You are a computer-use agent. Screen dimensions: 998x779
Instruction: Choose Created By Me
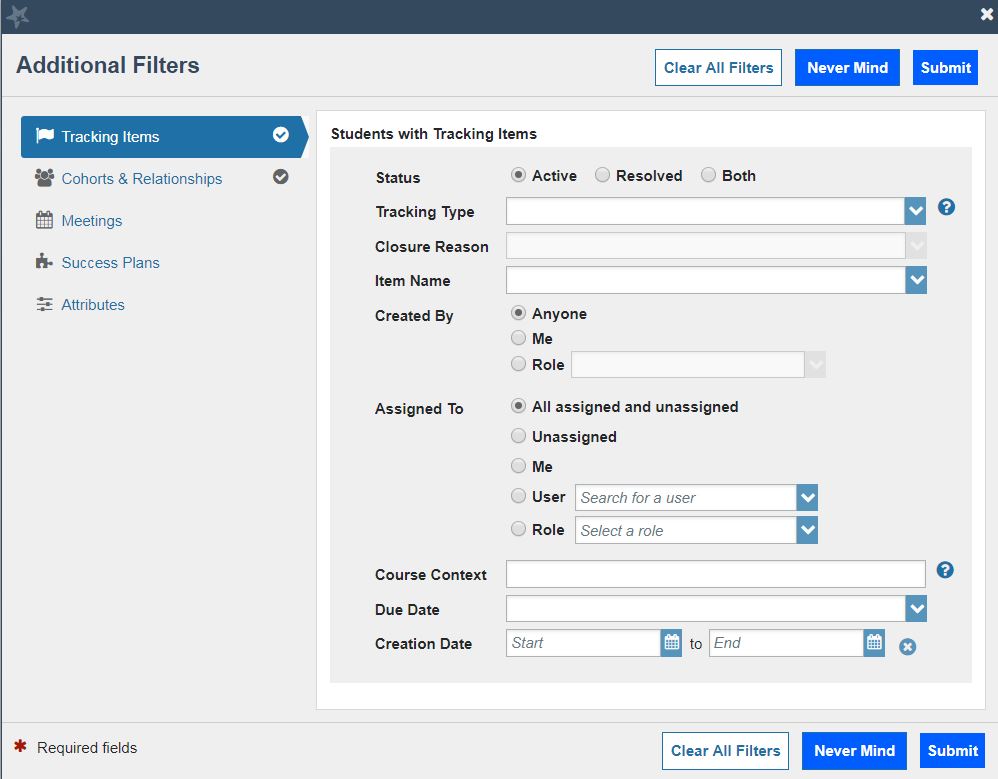coord(518,337)
